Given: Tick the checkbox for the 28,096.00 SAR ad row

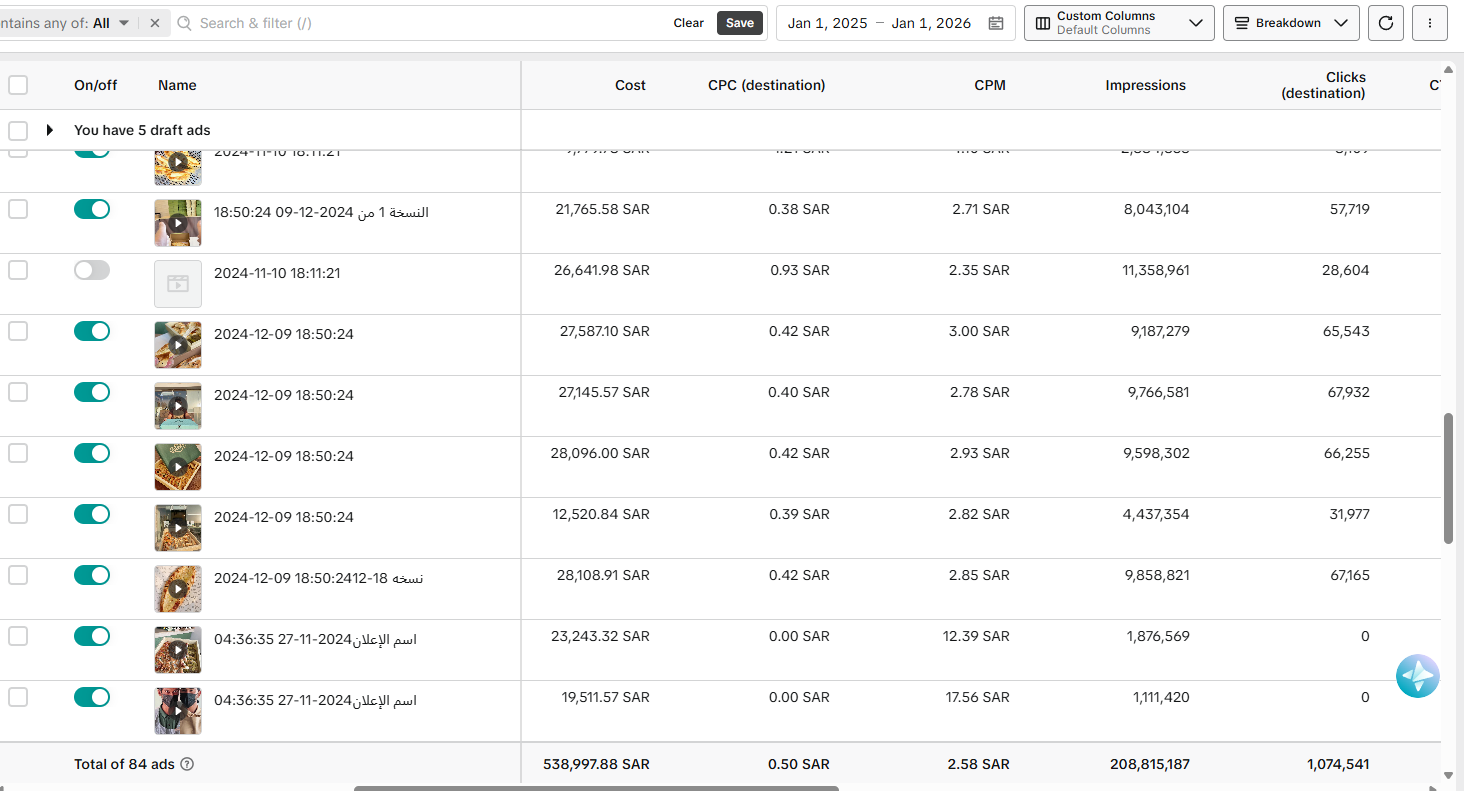Looking at the screenshot, I should [18, 453].
